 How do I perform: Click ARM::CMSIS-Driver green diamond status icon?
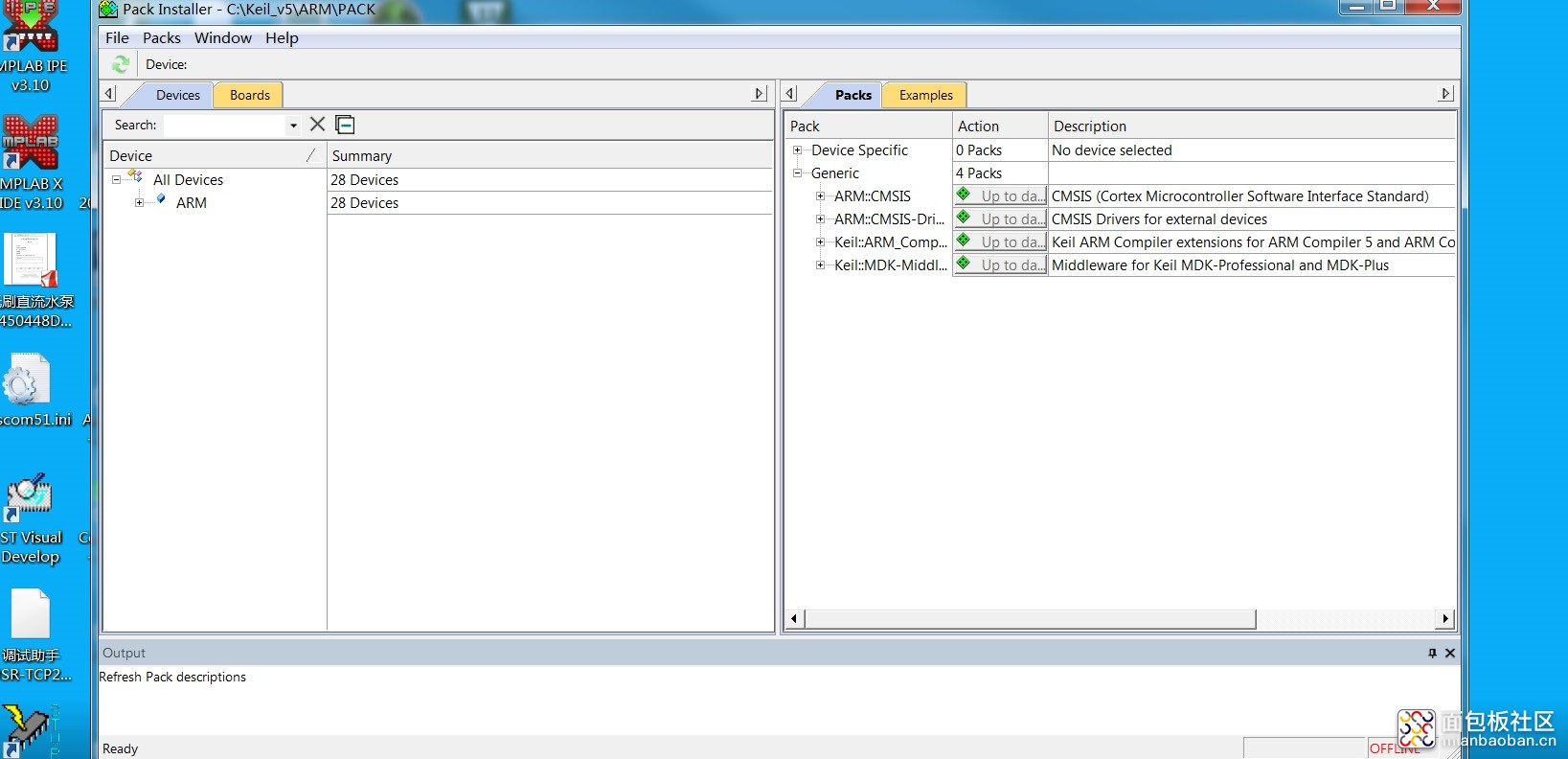964,218
